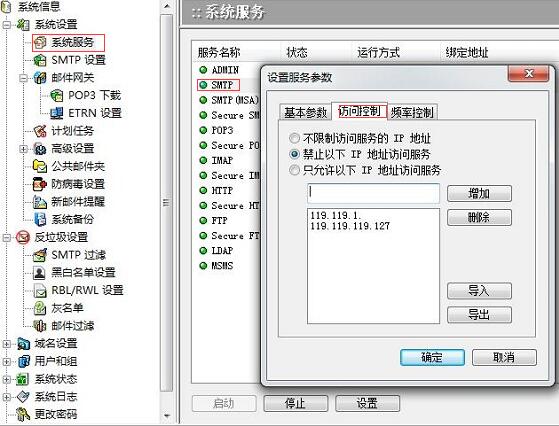Select the 119.119.119.127 list entry
Viewport: 559px width, 426px height.
point(350,226)
